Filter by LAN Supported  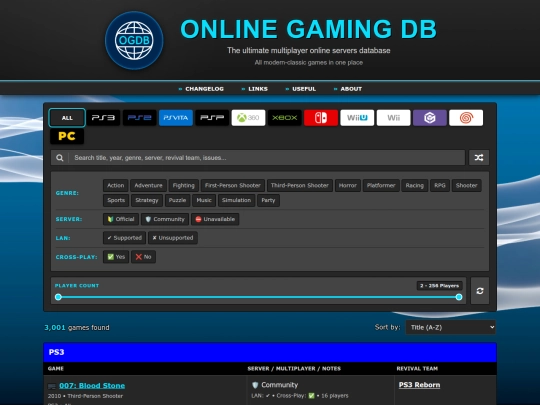(124, 238)
